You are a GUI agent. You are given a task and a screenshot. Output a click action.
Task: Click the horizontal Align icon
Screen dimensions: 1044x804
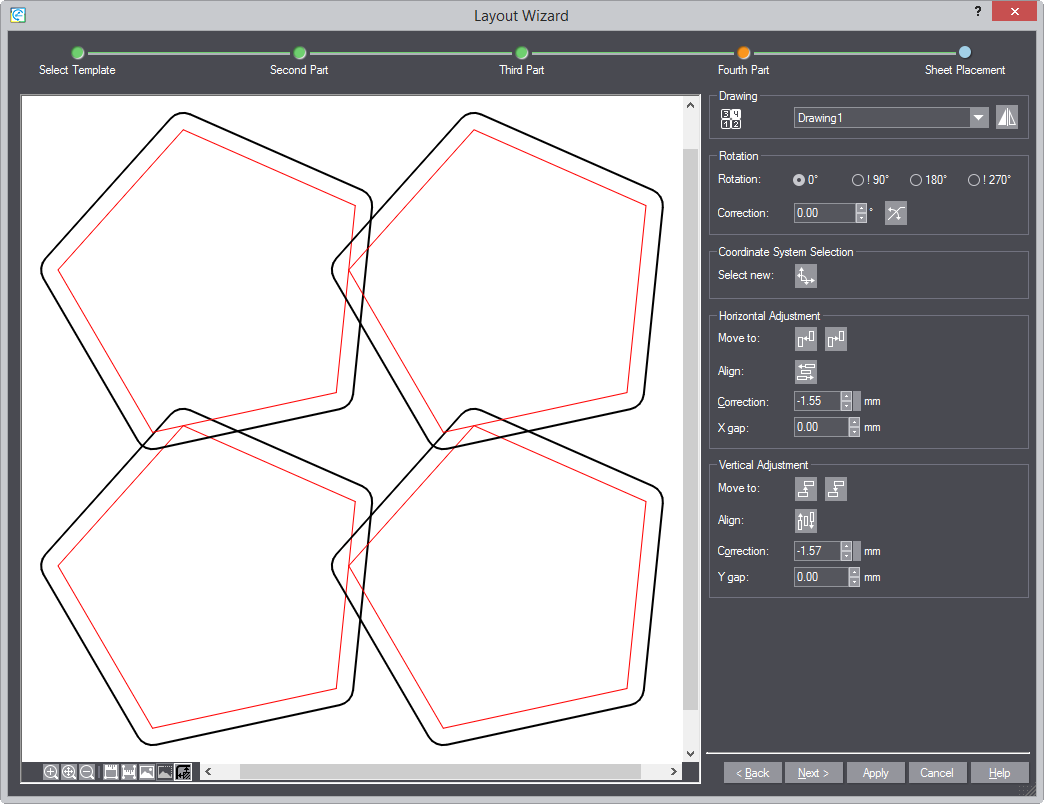pyautogui.click(x=806, y=372)
